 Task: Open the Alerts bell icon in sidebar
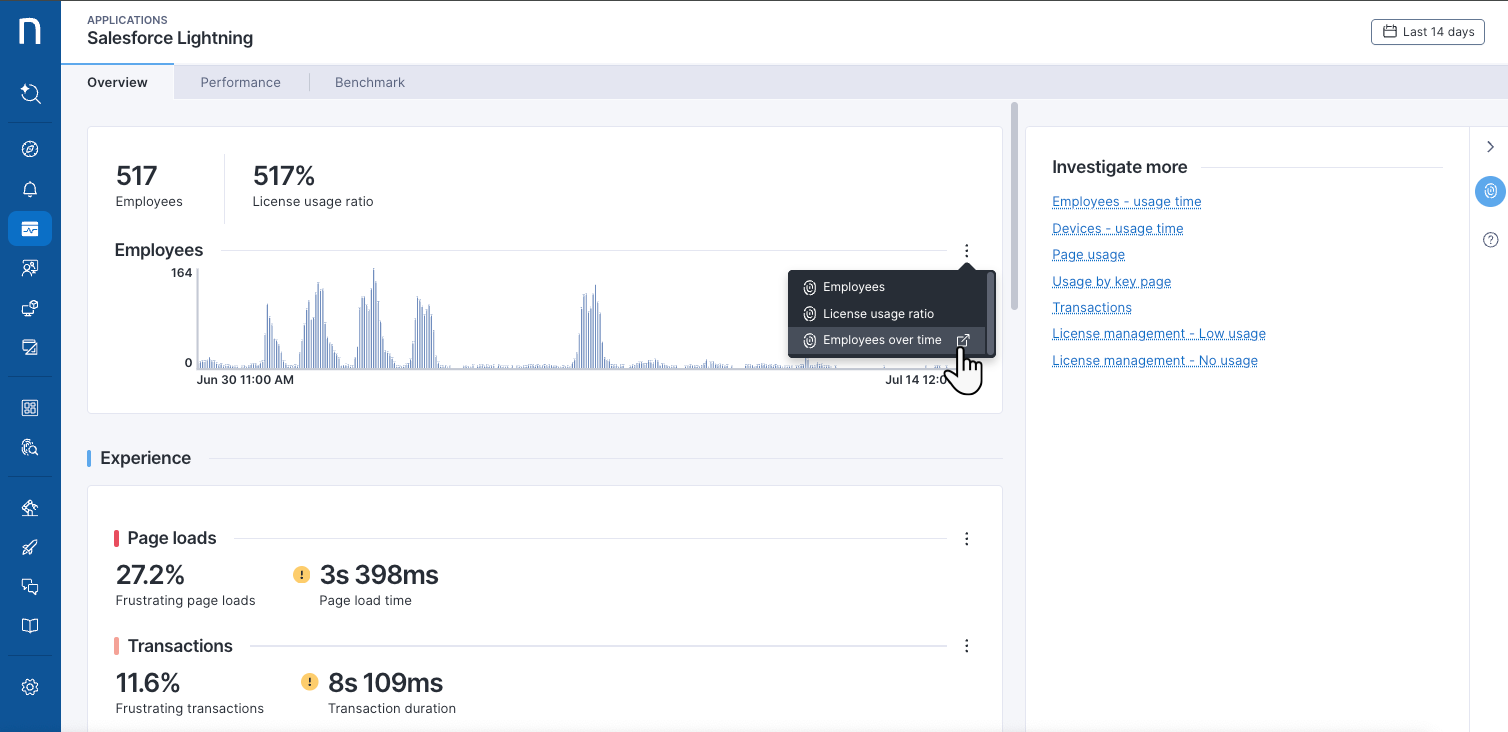[x=30, y=188]
